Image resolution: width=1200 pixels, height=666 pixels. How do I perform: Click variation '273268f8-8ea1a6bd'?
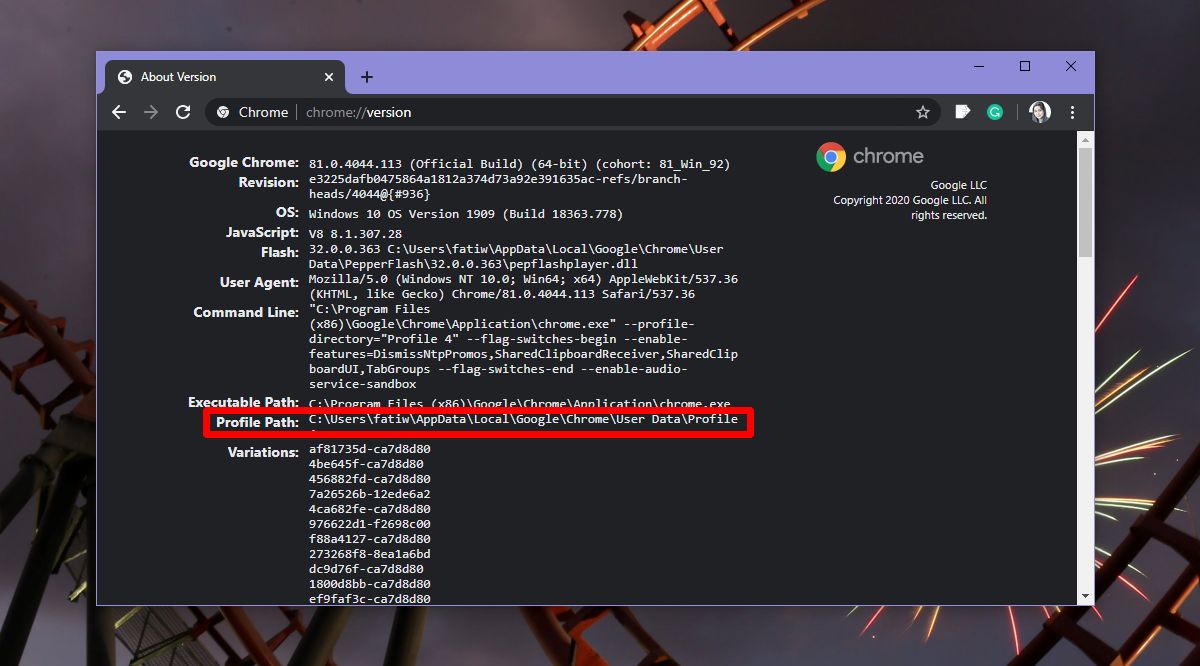point(370,554)
